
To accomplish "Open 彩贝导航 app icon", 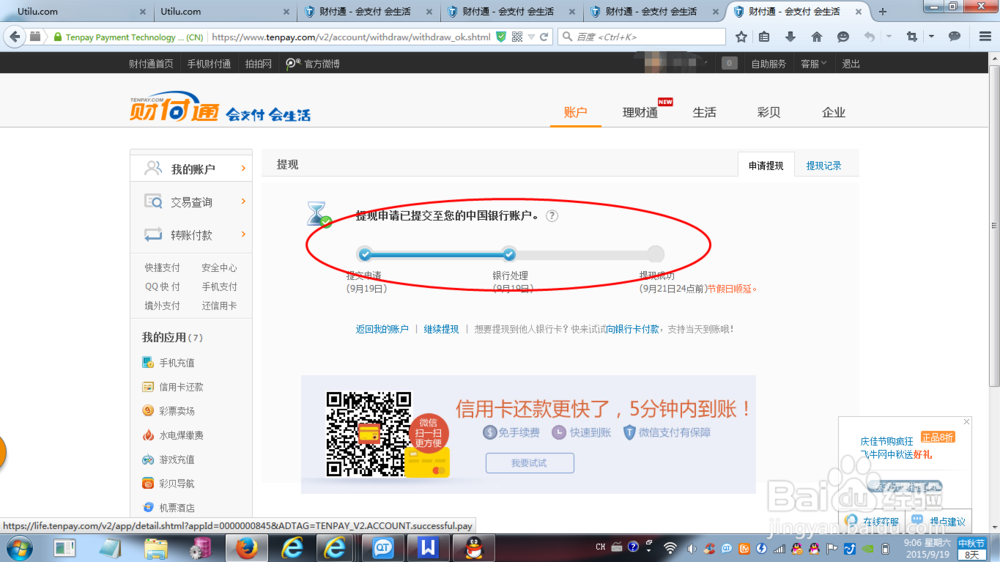I will coord(148,484).
